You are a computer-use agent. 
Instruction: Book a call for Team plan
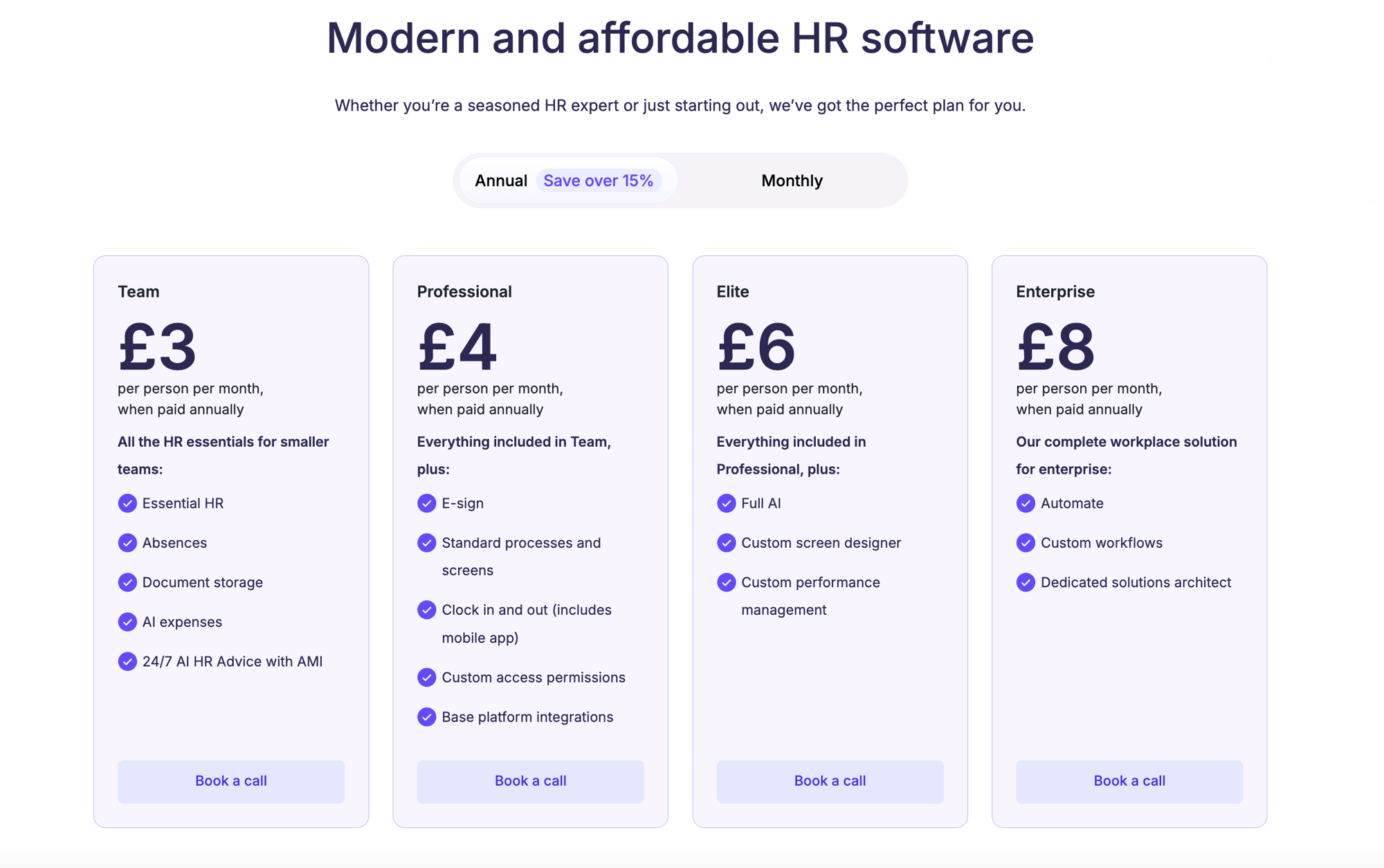click(x=231, y=781)
